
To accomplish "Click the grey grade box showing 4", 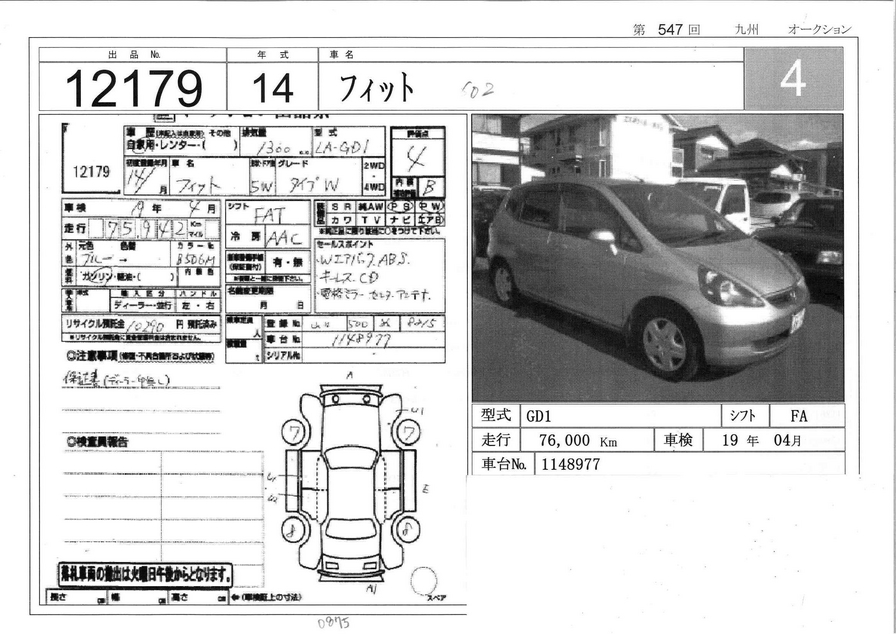I will click(794, 78).
